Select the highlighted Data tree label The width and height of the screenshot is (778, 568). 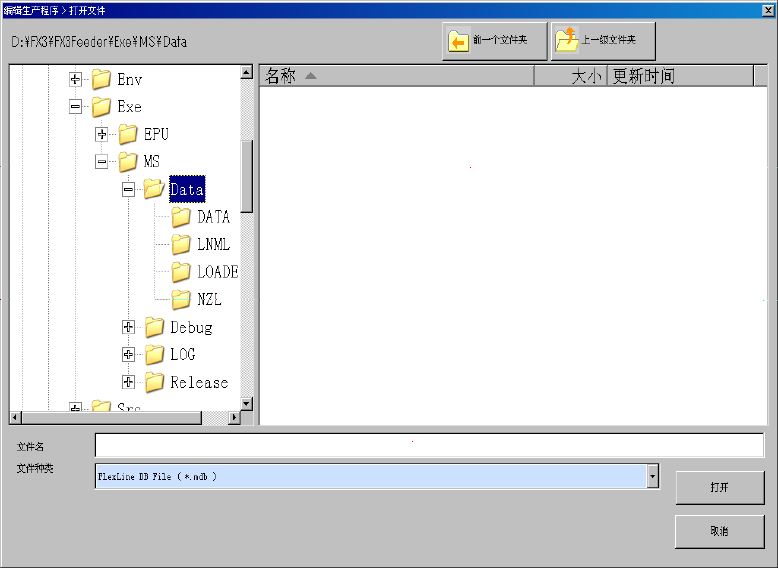pos(187,189)
